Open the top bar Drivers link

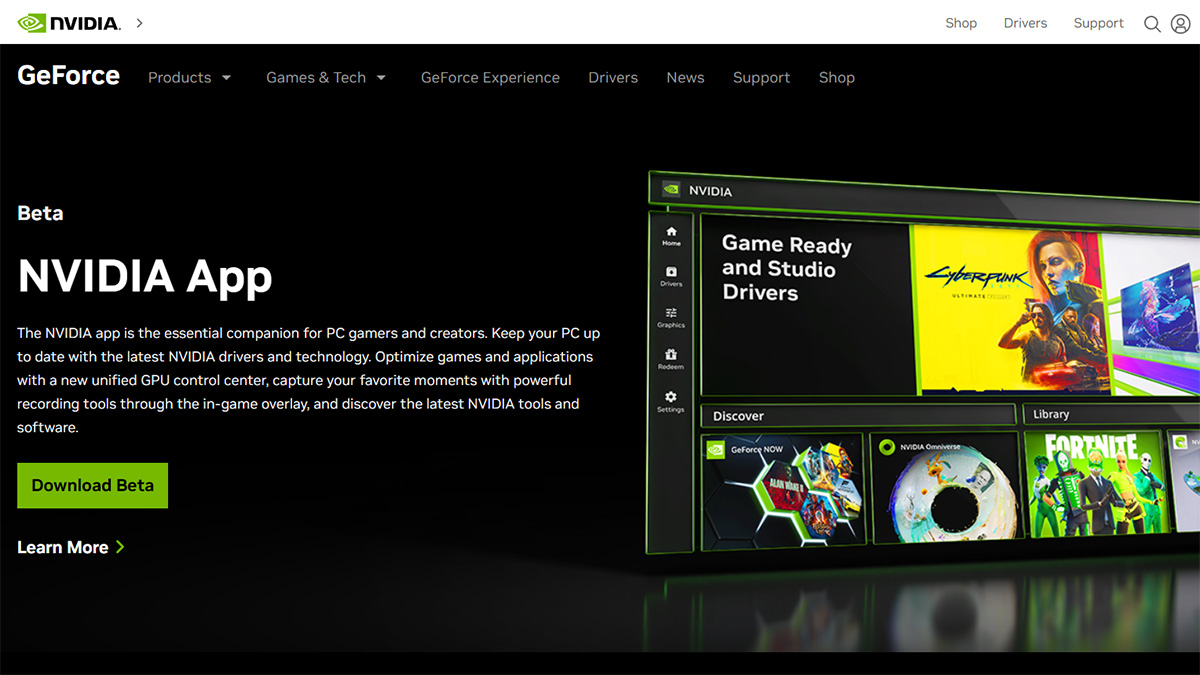1025,23
